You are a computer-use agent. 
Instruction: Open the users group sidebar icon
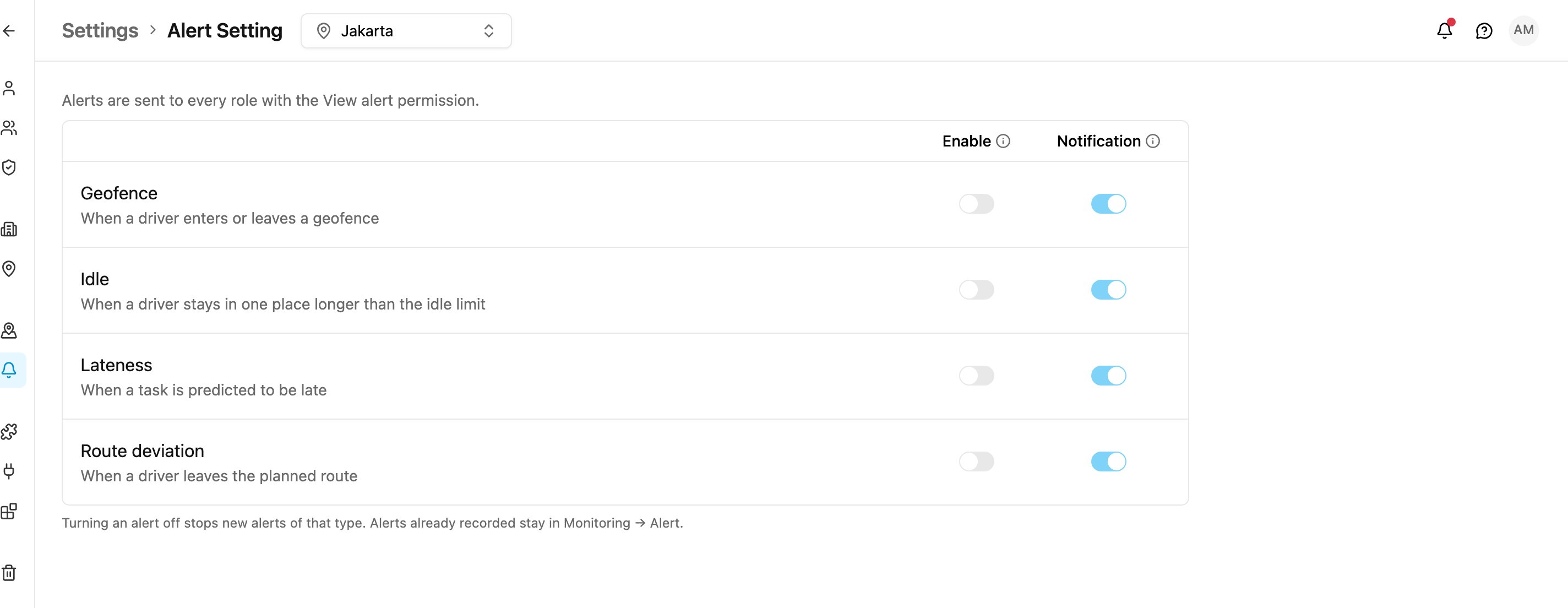coord(9,128)
